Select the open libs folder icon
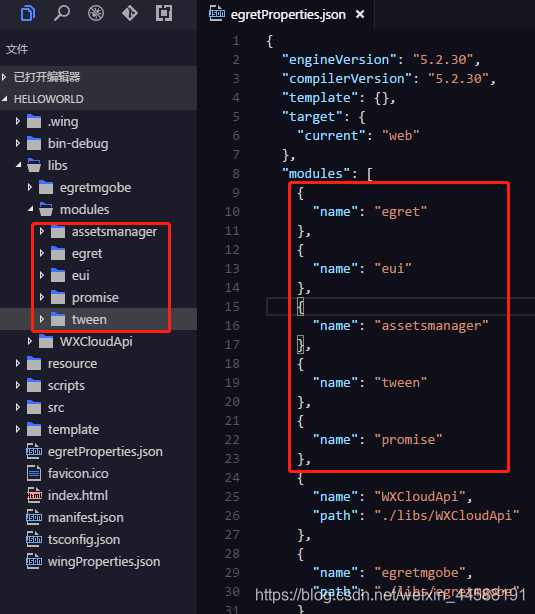 34,165
